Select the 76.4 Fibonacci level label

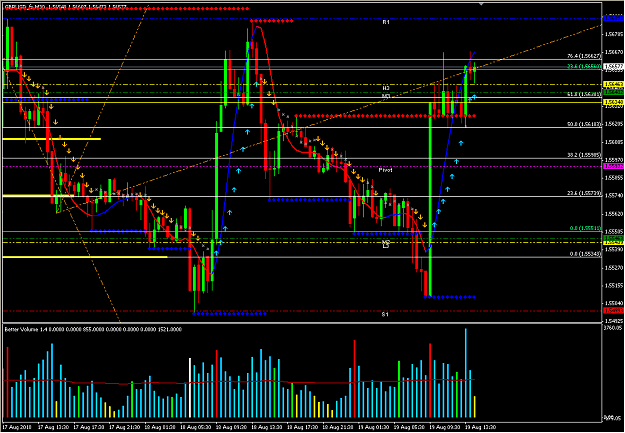coord(584,56)
